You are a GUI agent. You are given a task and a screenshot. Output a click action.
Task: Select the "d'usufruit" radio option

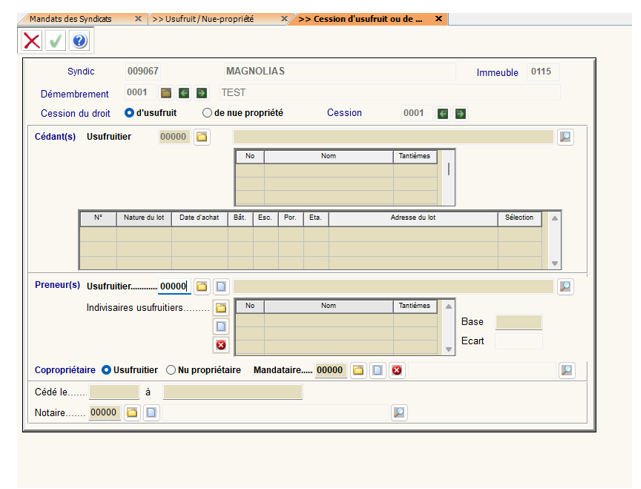pos(130,113)
